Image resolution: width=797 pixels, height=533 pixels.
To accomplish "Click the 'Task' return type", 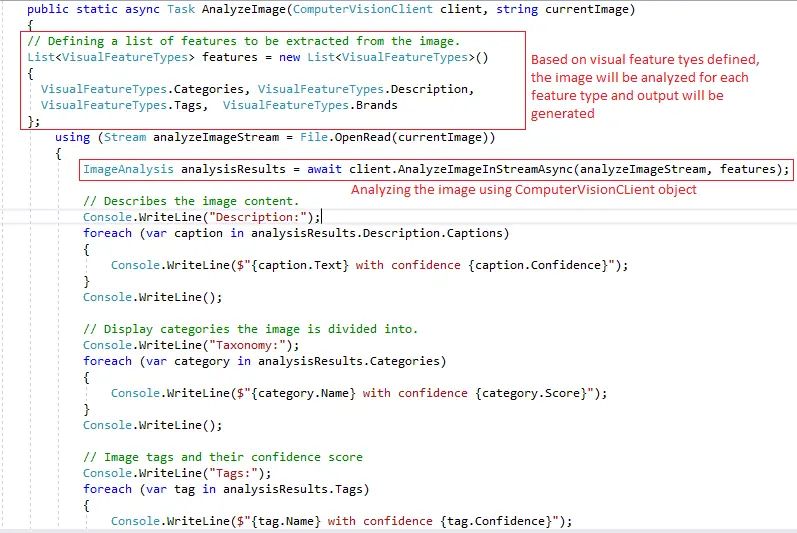I will (x=181, y=9).
